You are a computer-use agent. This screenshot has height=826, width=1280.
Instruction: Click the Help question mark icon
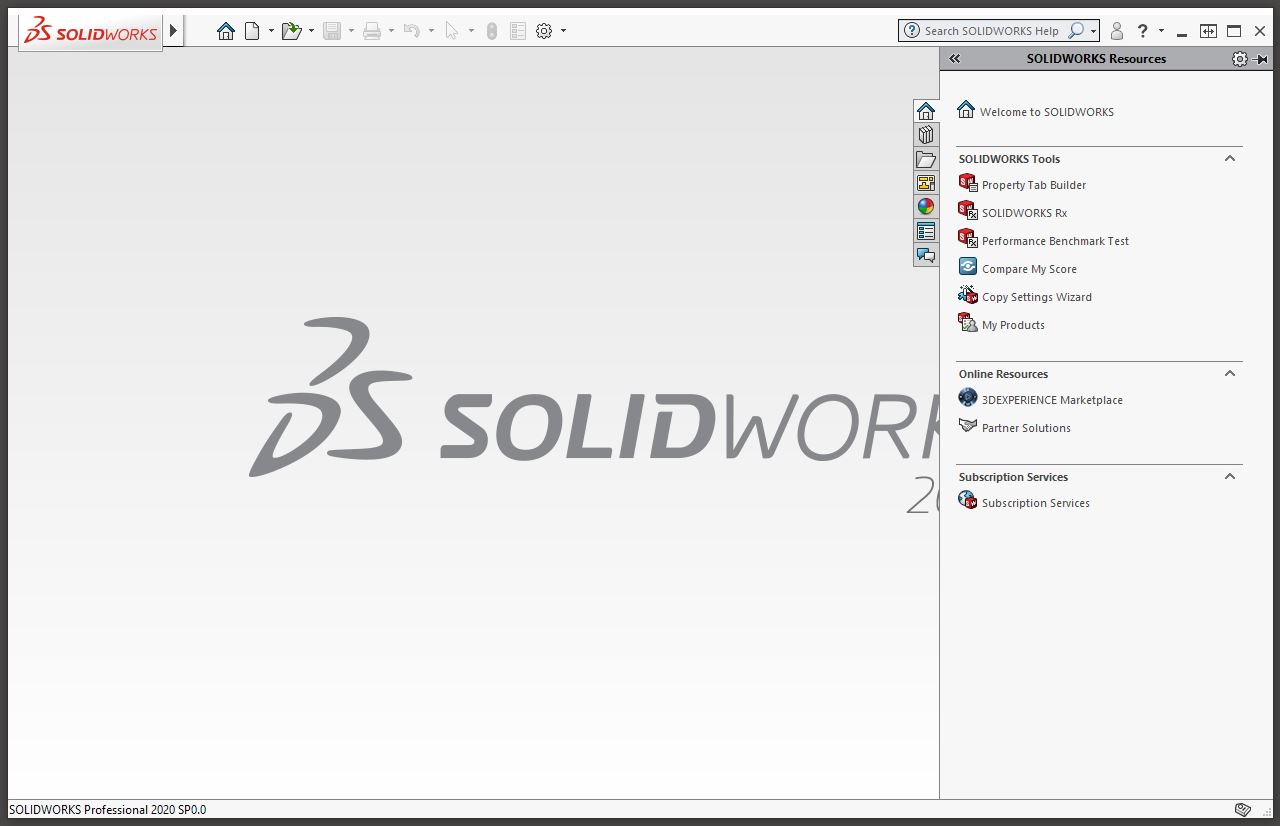1143,31
